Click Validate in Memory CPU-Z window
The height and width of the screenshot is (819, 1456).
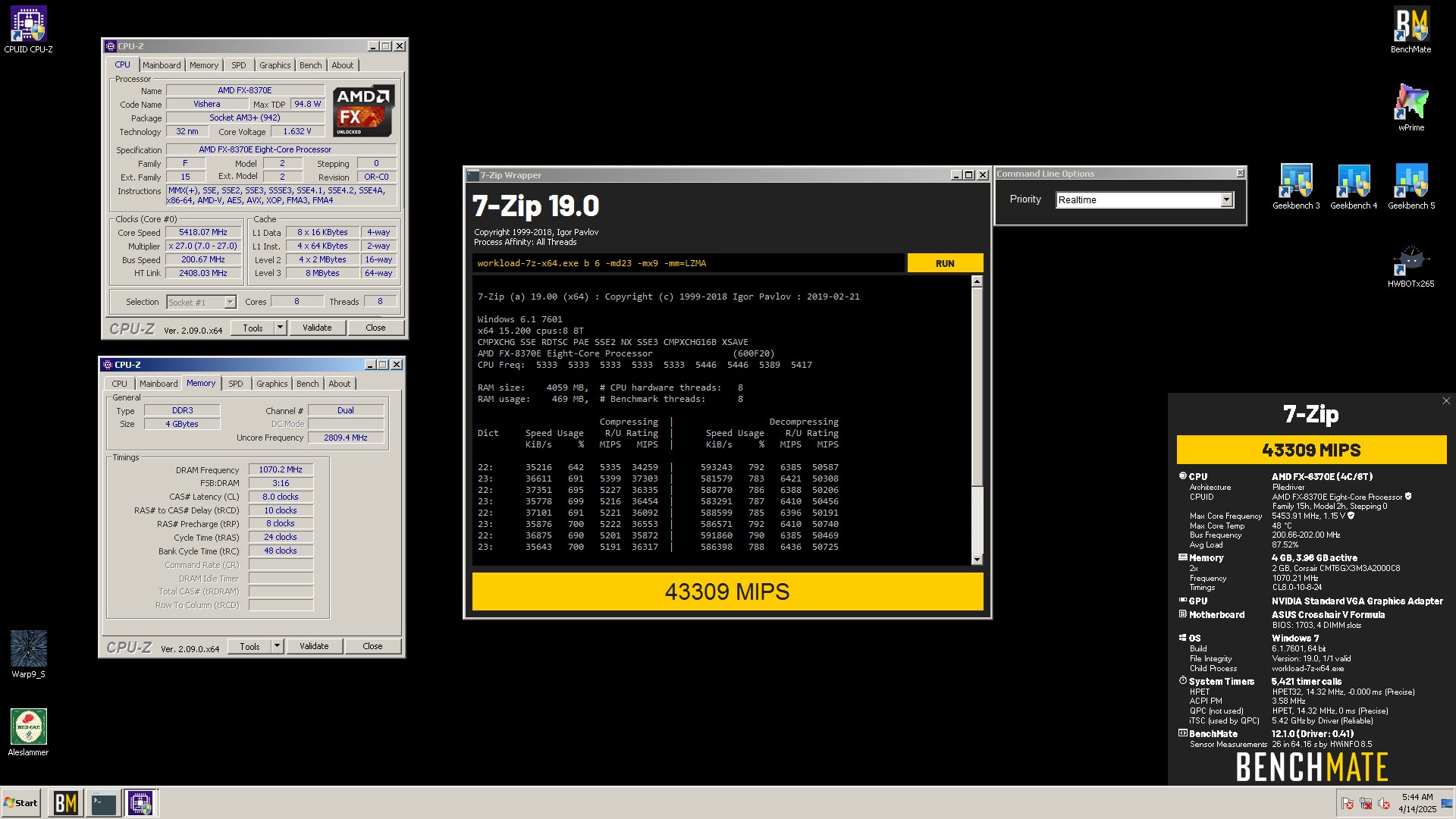click(x=314, y=646)
